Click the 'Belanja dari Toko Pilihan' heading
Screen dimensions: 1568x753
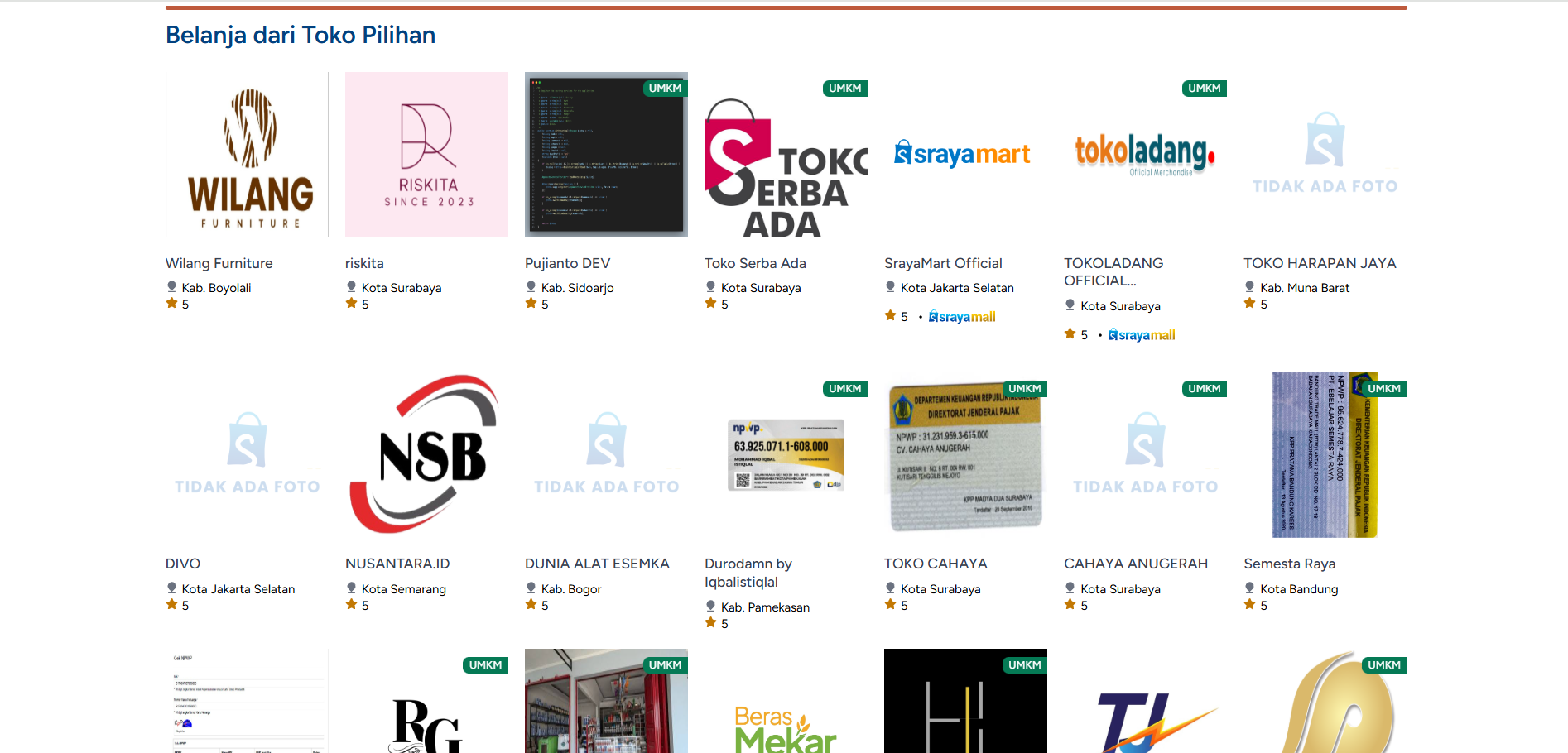[x=301, y=35]
